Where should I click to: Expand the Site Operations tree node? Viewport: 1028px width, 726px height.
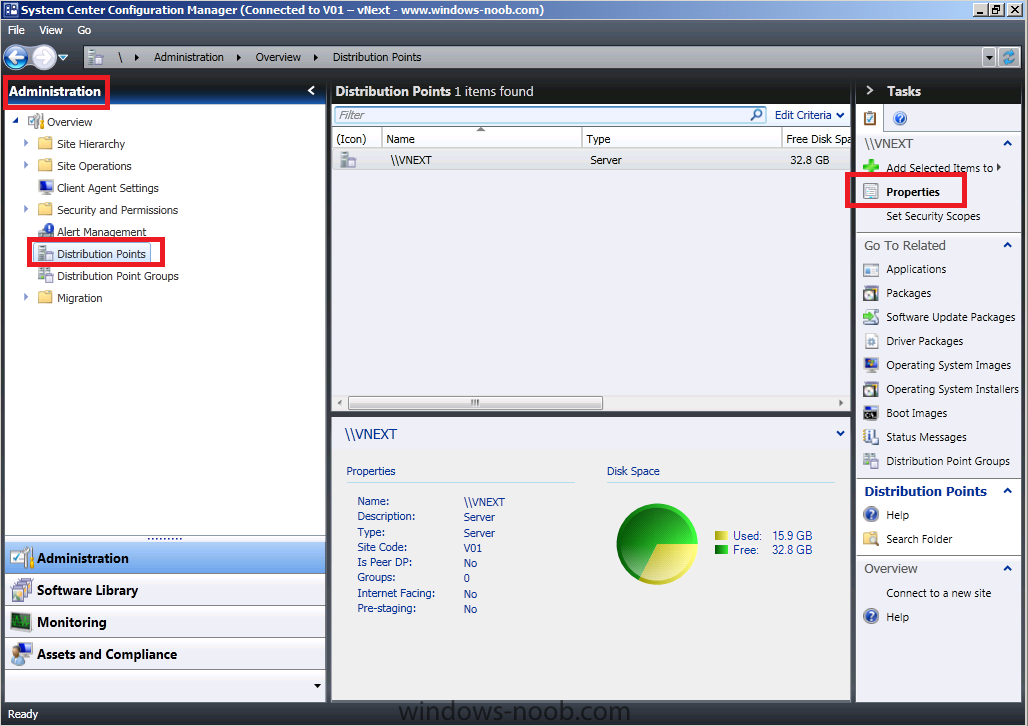pyautogui.click(x=26, y=165)
